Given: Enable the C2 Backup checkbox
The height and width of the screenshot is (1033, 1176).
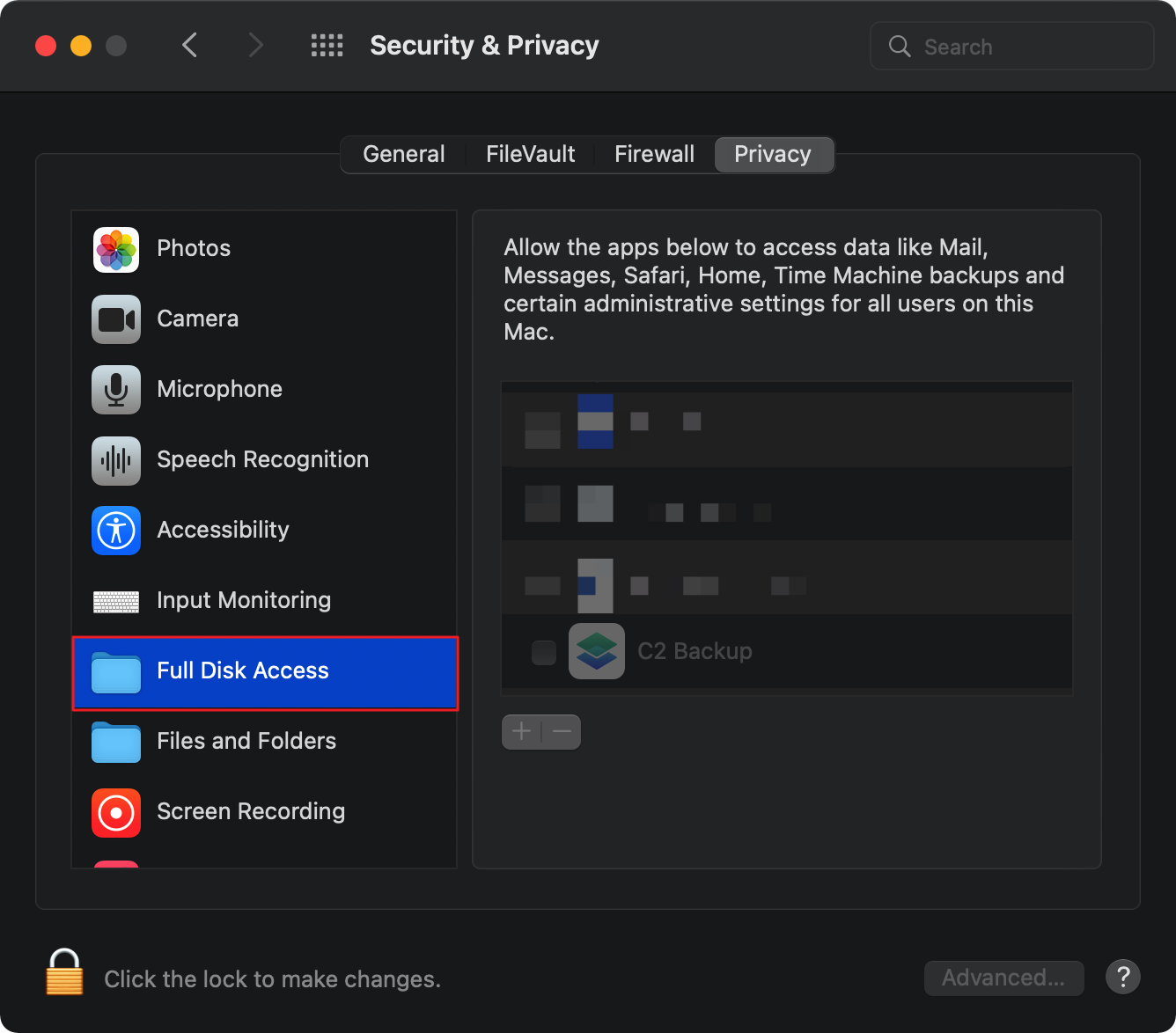Looking at the screenshot, I should pos(542,651).
